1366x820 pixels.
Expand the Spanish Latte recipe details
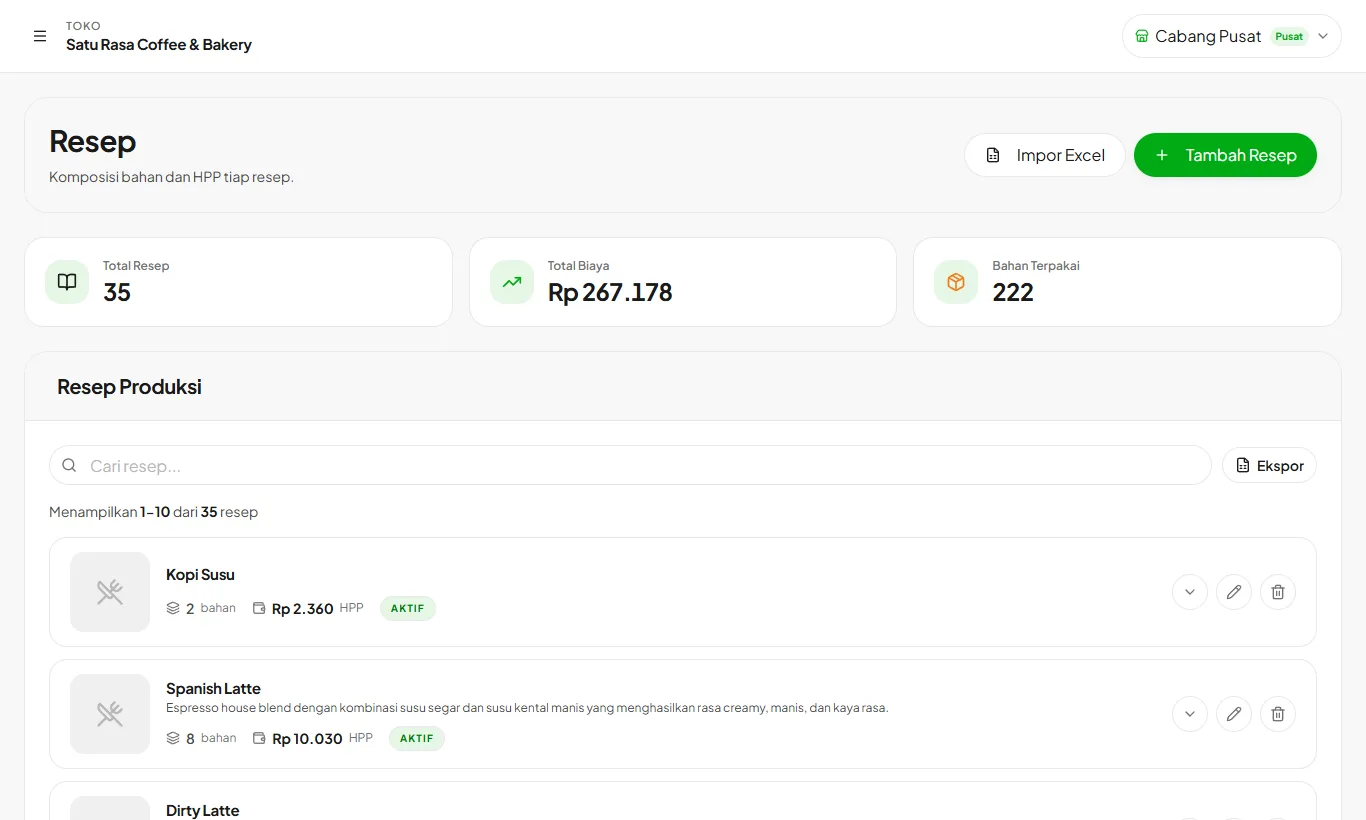1190,714
